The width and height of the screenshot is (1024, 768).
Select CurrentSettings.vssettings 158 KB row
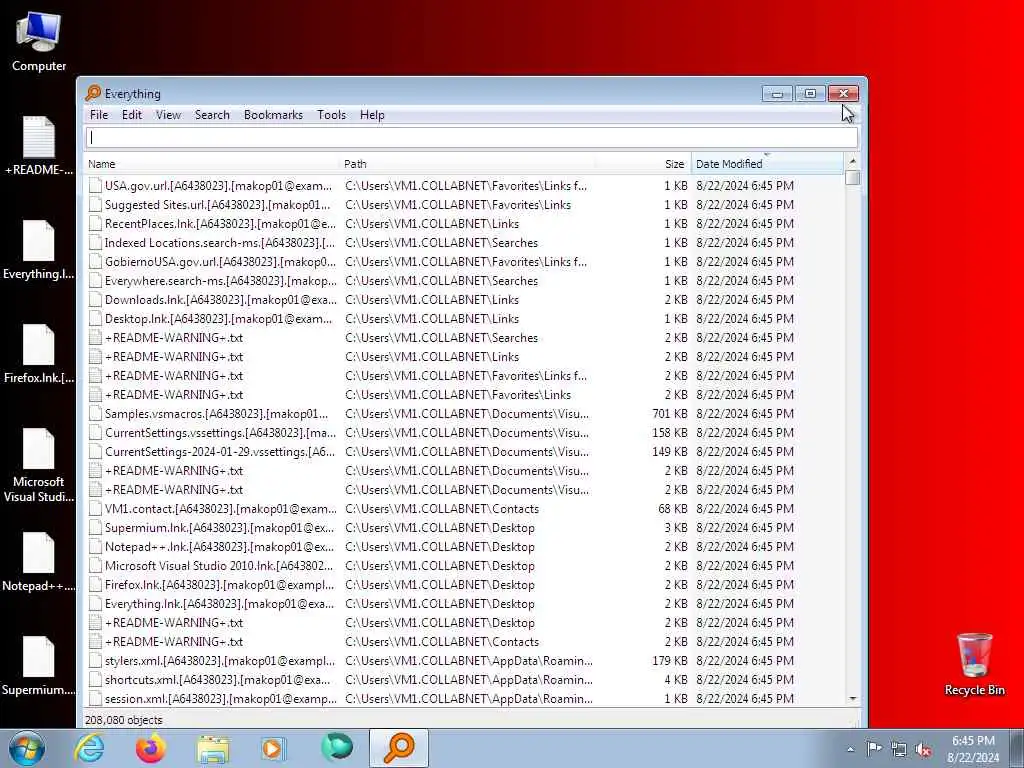tap(464, 433)
